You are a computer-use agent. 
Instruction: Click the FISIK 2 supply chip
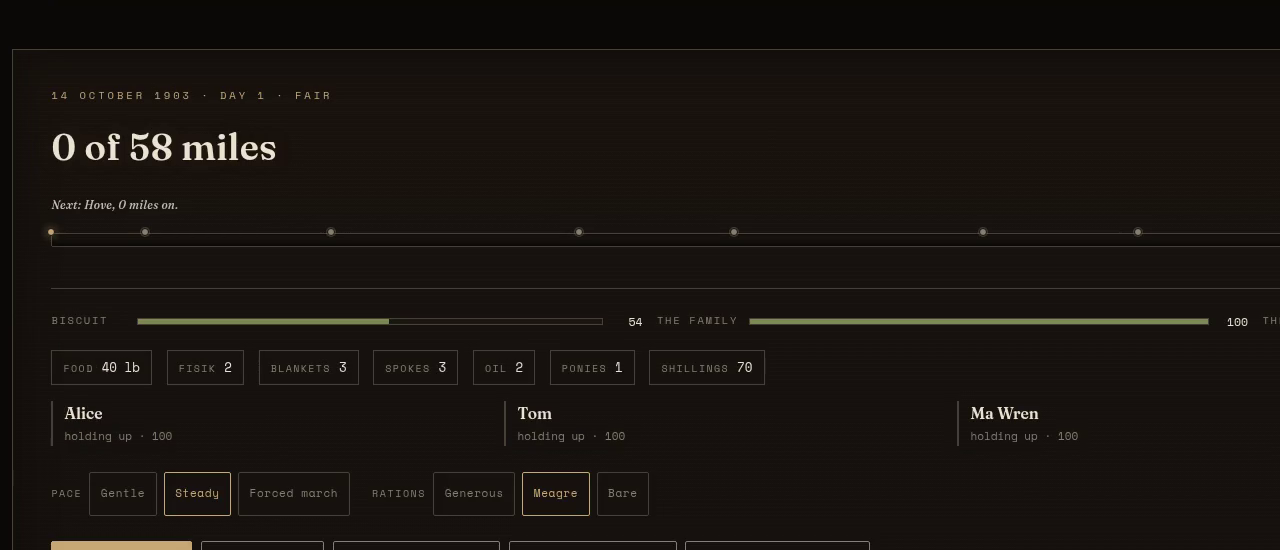click(x=205, y=368)
